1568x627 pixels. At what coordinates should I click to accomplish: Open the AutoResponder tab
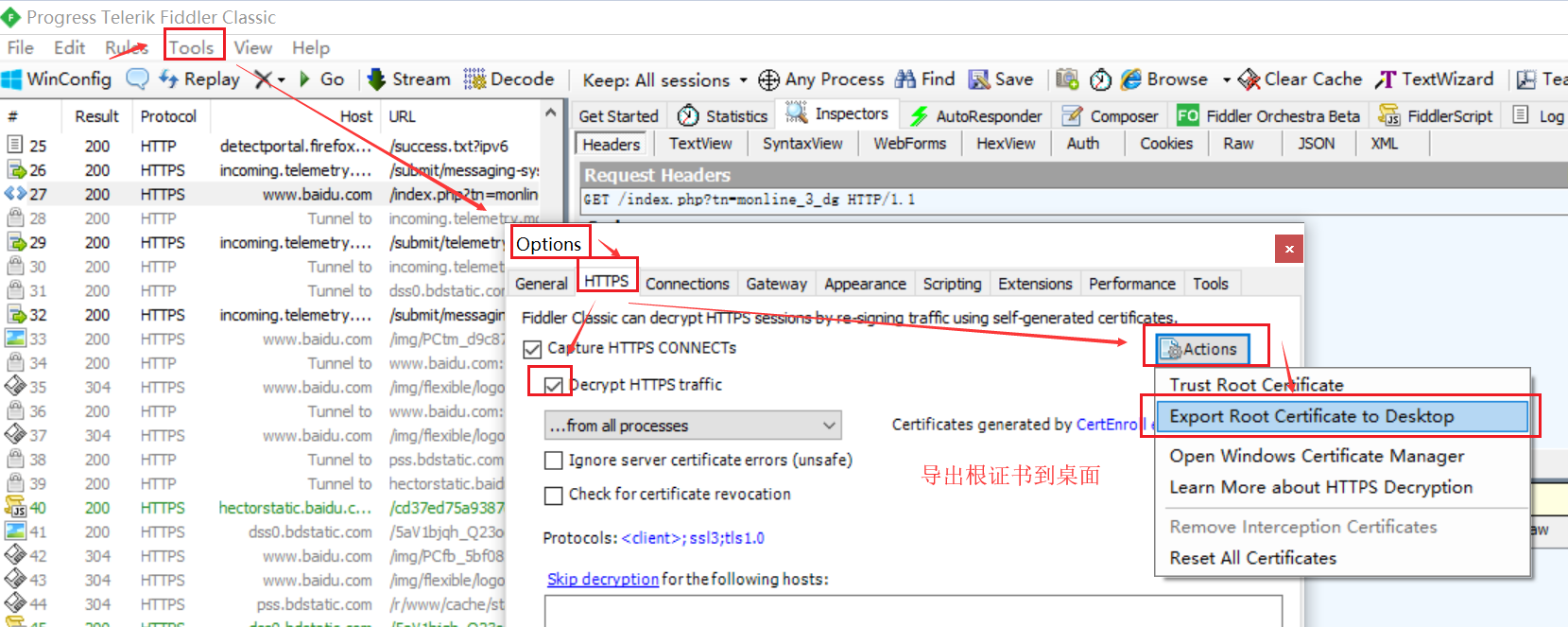tap(976, 115)
